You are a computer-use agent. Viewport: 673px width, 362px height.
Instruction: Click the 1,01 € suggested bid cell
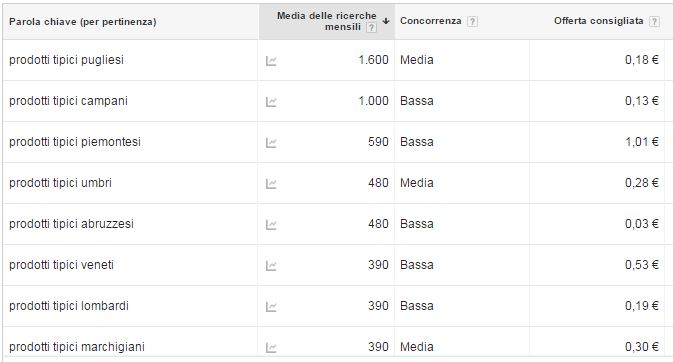pyautogui.click(x=642, y=142)
